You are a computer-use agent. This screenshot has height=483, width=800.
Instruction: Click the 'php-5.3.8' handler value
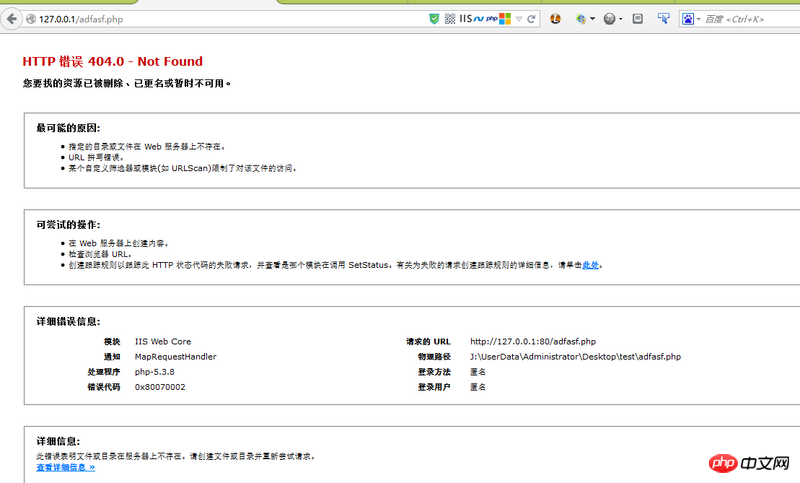(155, 372)
